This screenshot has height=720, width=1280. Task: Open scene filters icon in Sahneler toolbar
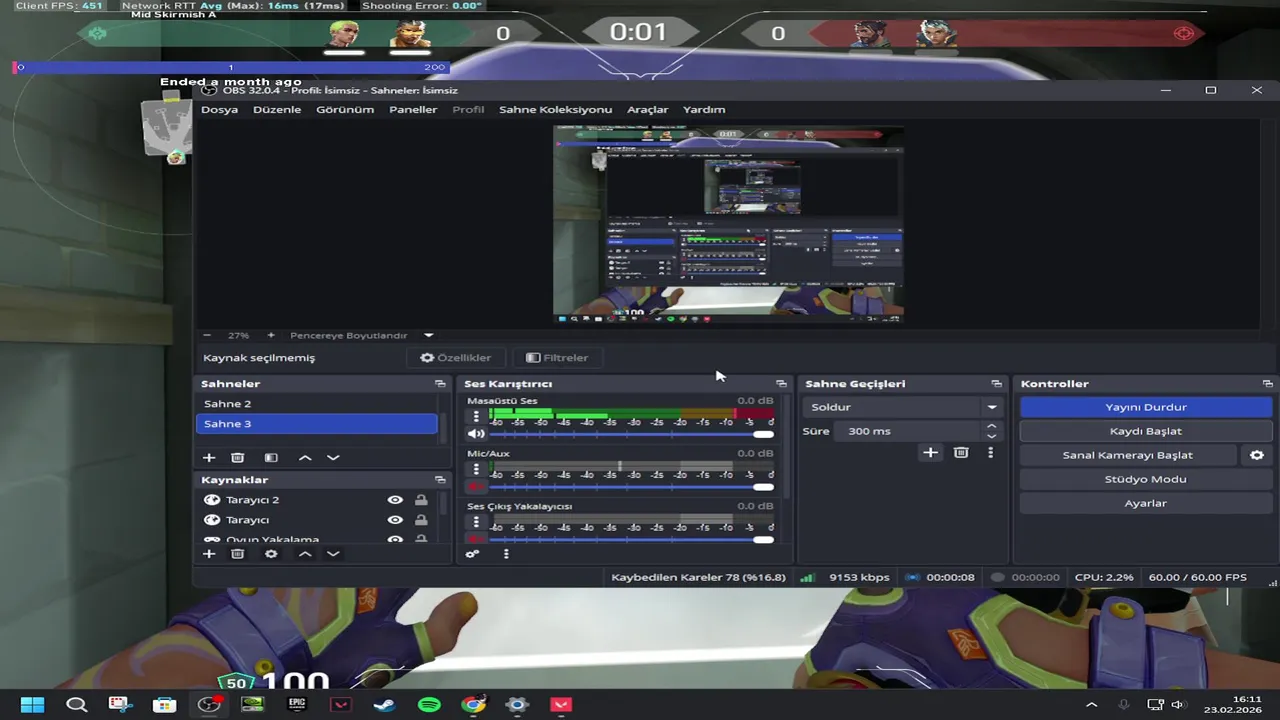tap(271, 457)
